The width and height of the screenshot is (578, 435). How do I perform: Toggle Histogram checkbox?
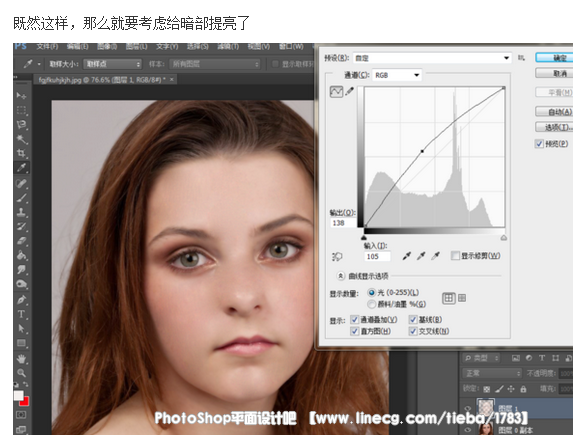coord(355,331)
